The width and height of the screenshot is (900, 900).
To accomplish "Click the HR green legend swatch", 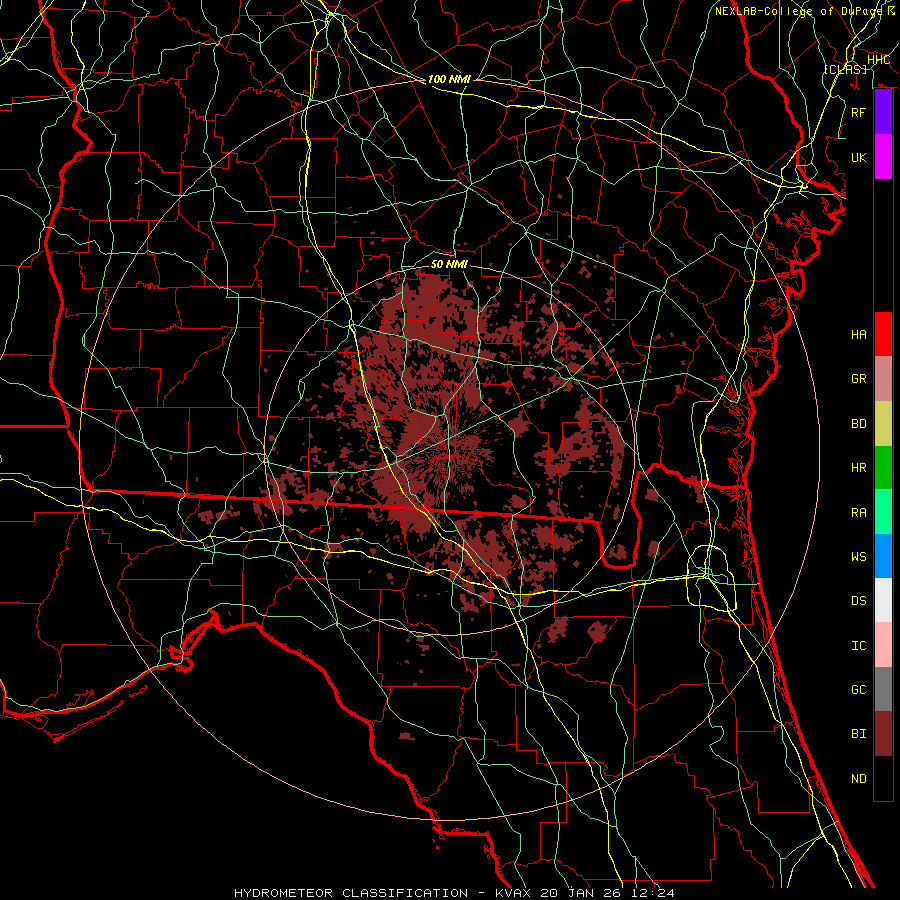I will [883, 467].
